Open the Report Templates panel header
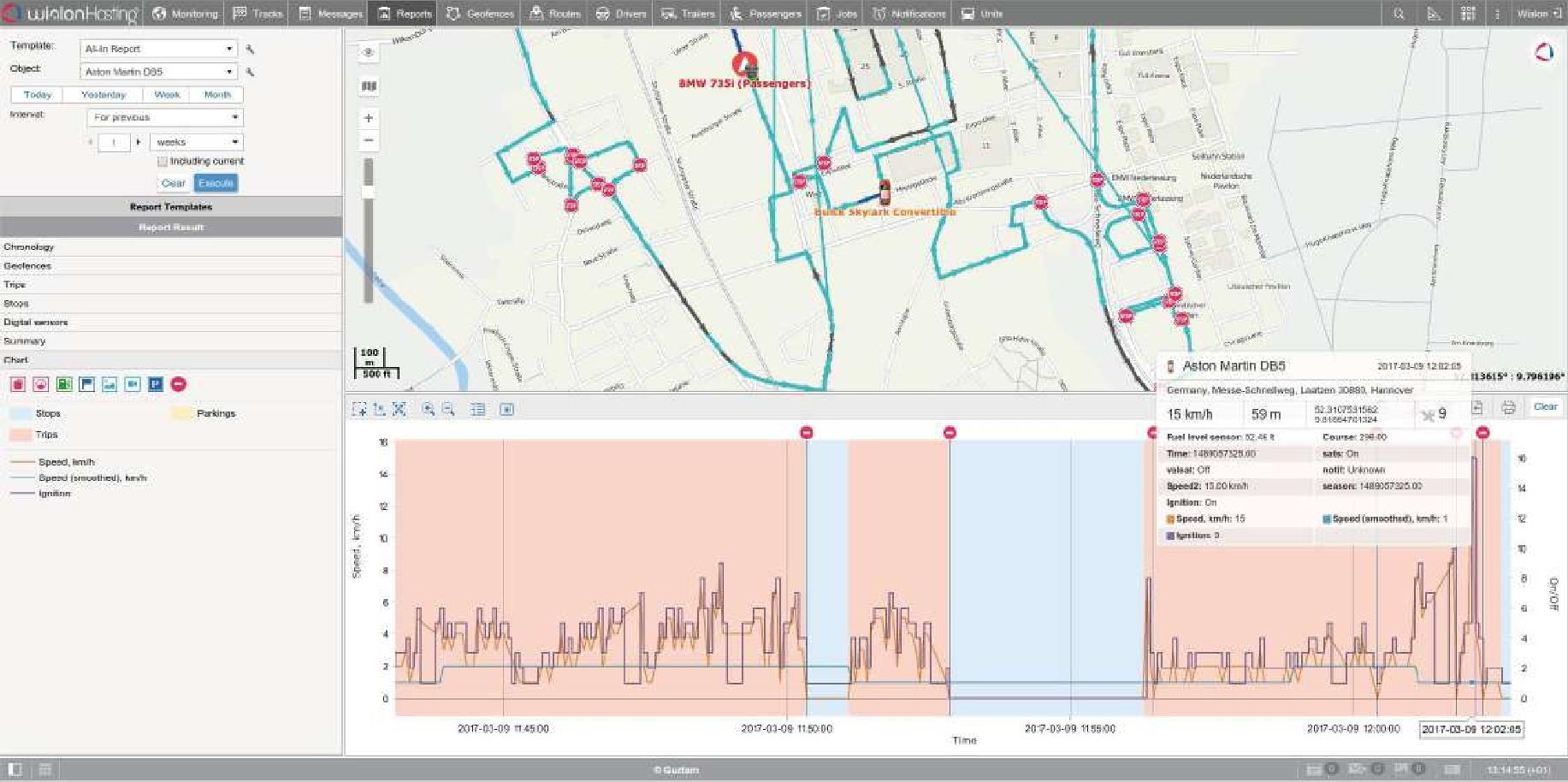The height and width of the screenshot is (782, 1568). [171, 207]
